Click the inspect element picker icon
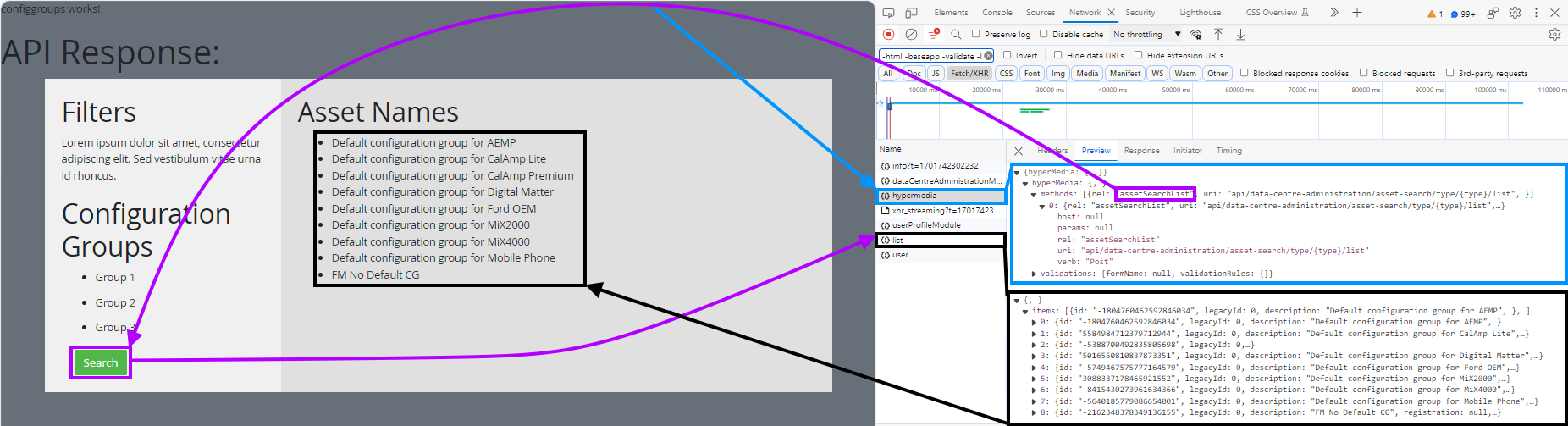 (888, 13)
